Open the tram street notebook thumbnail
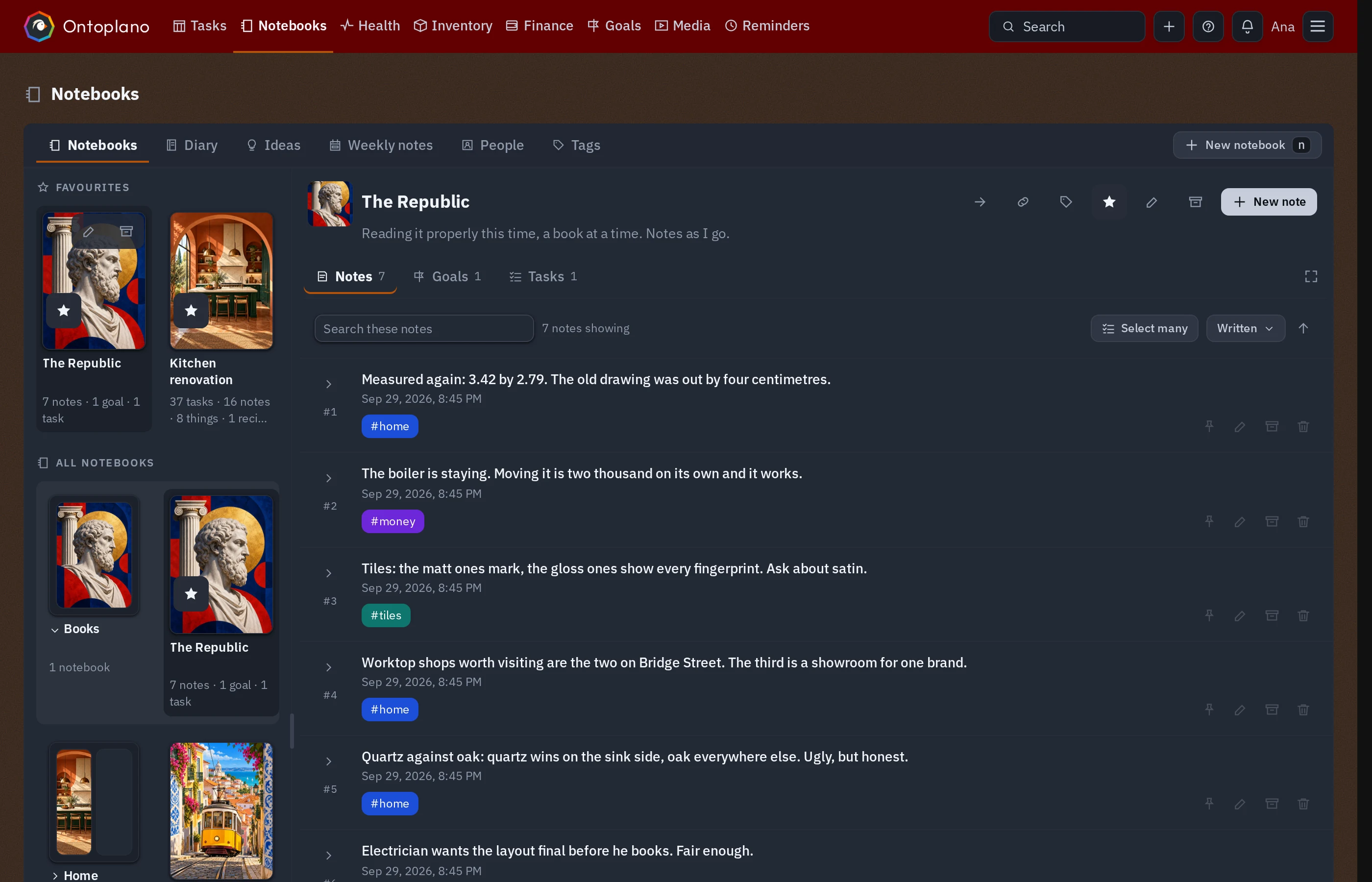1372x882 pixels. pyautogui.click(x=221, y=810)
